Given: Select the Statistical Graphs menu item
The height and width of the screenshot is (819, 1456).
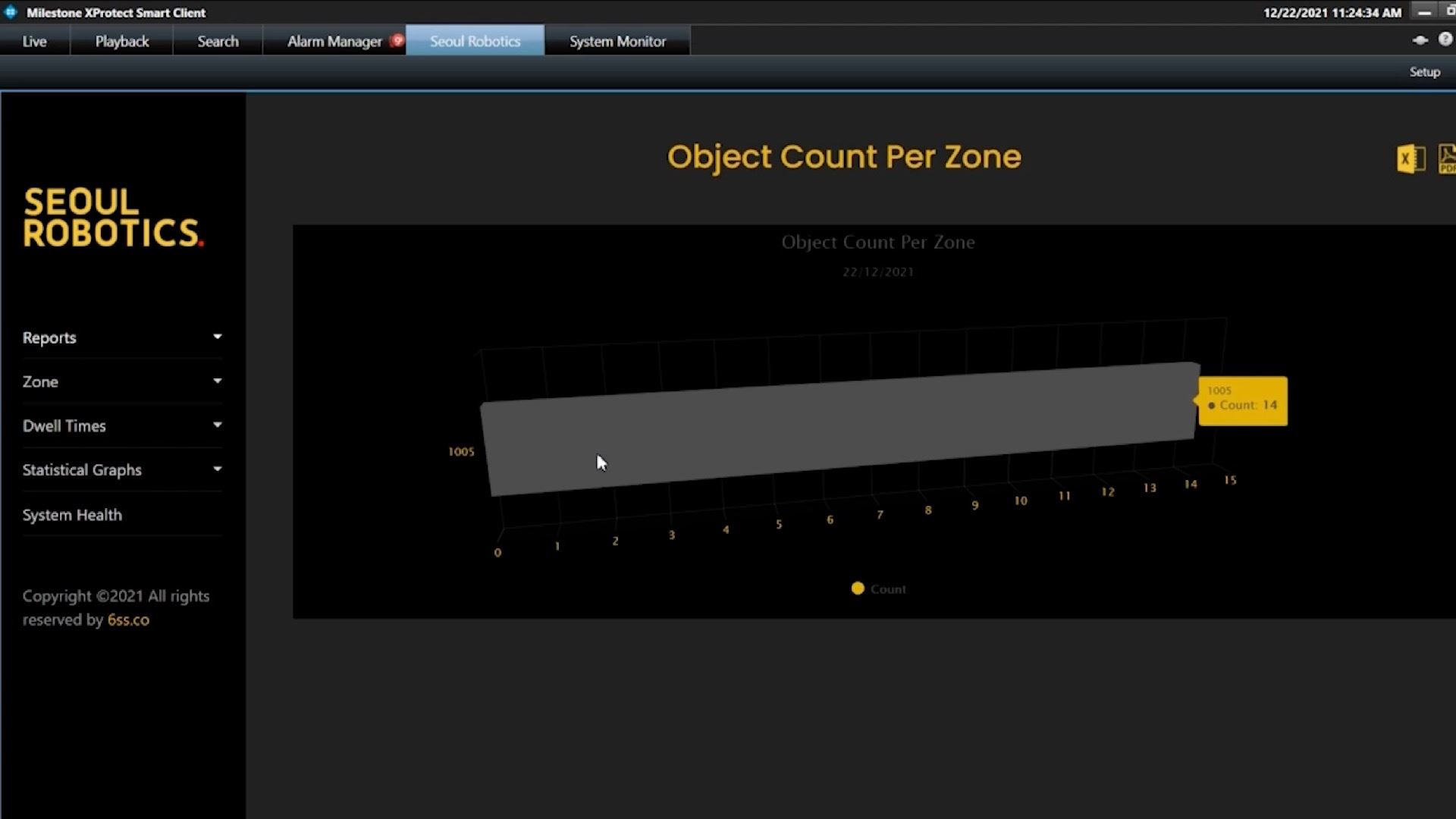Looking at the screenshot, I should 121,469.
